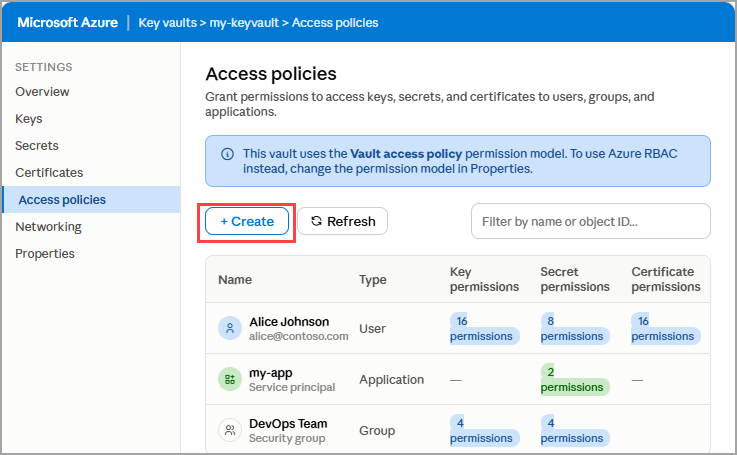Image resolution: width=737 pixels, height=455 pixels.
Task: Click the Microsoft Azure logo text
Action: (x=68, y=23)
